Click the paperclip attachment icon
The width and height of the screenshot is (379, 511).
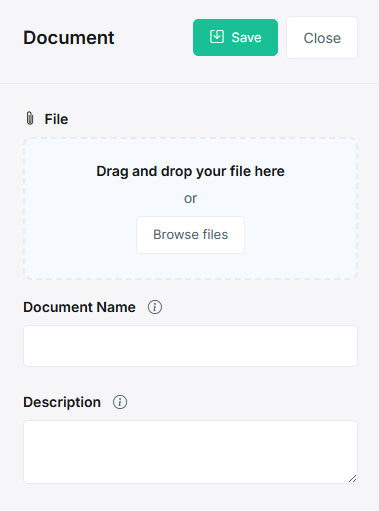click(30, 119)
